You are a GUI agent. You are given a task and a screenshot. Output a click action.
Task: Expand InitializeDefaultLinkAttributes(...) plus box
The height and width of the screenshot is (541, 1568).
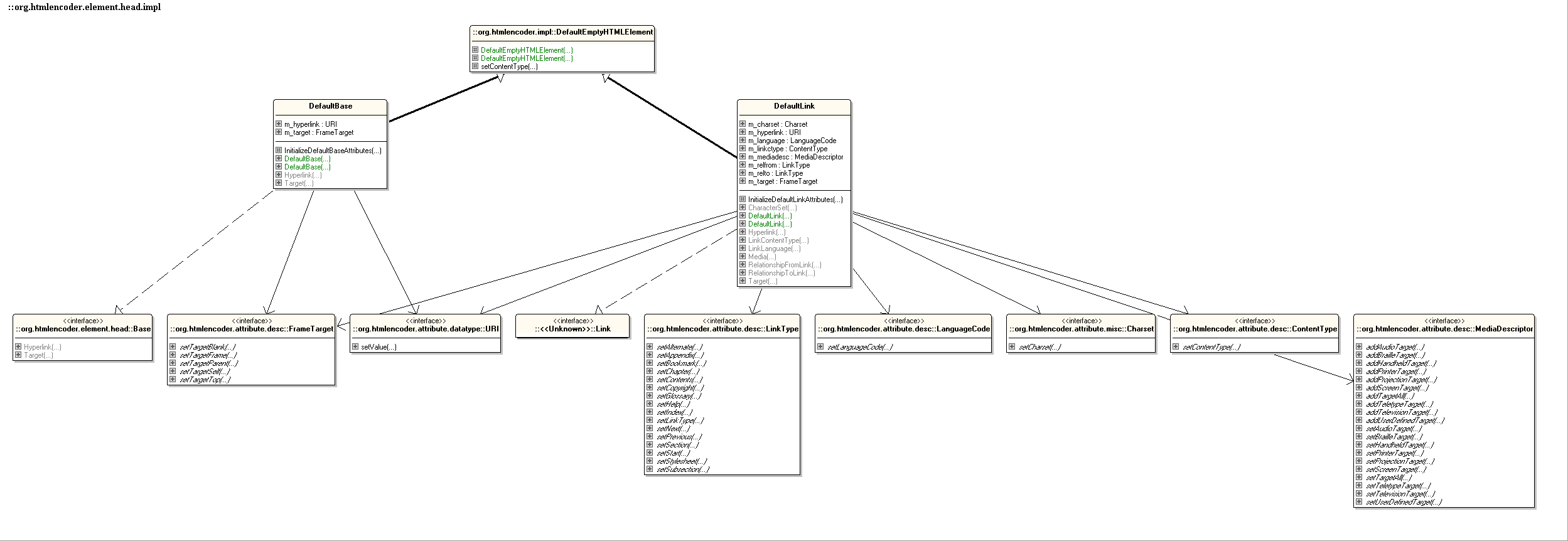[743, 200]
